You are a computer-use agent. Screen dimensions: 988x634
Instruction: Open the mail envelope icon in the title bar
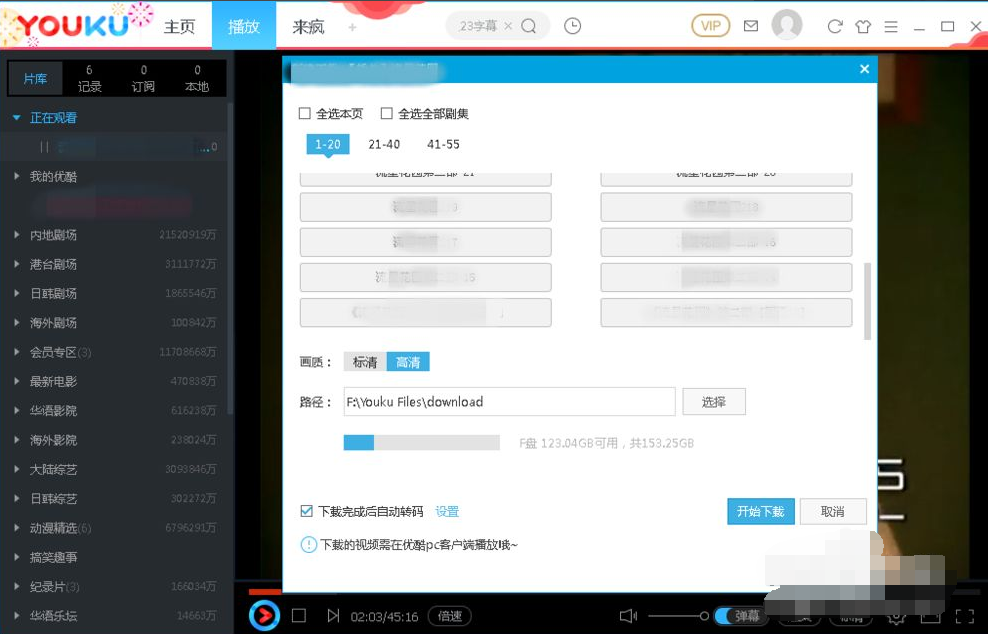750,26
